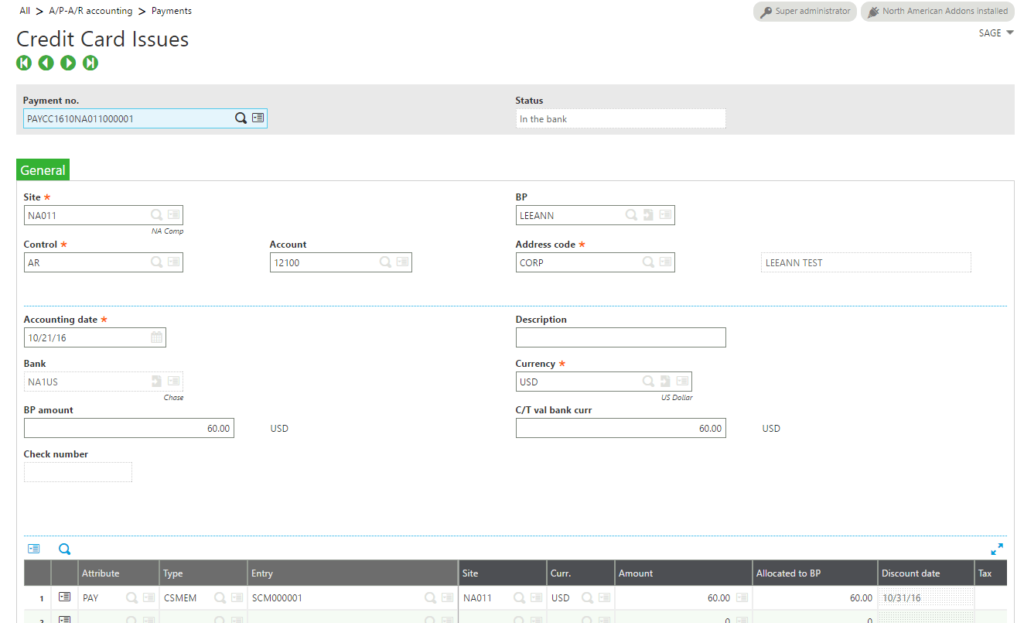Open the Account field selection lookup
This screenshot has height=623, width=1024.
pos(386,262)
